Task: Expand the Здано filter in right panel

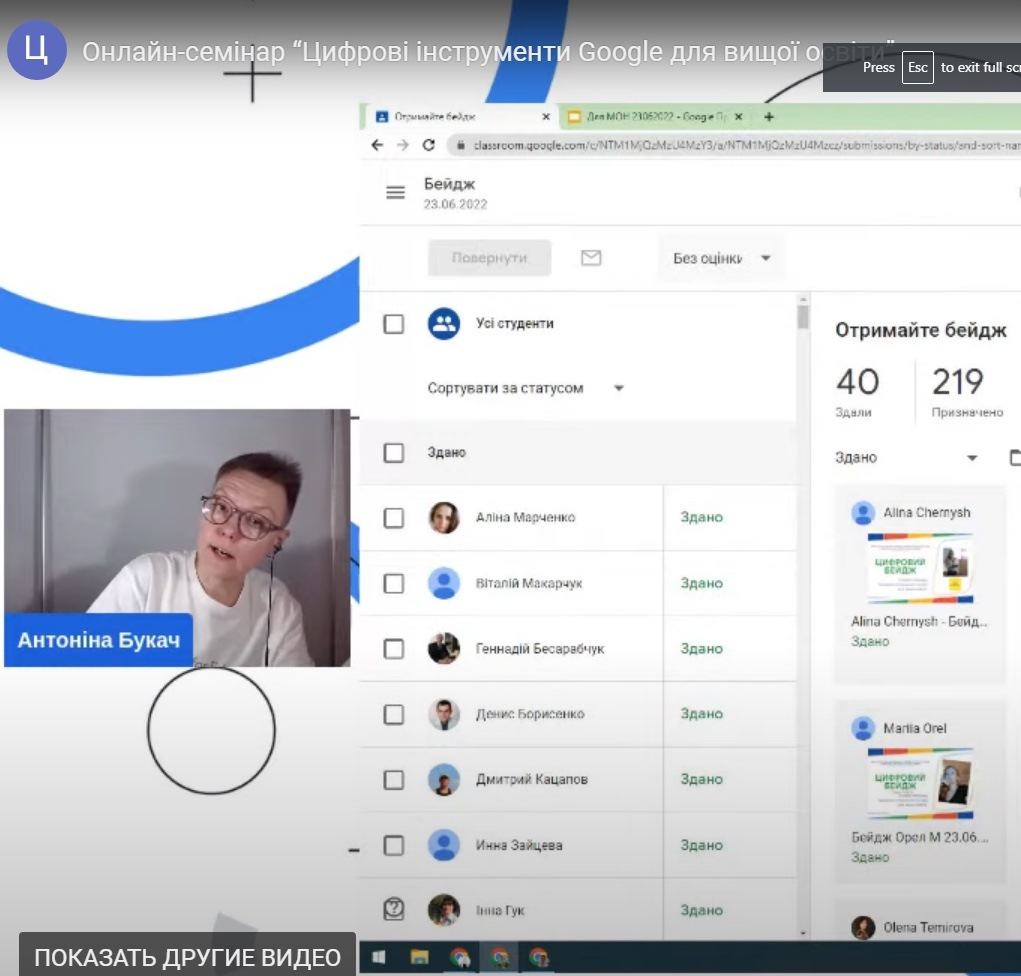Action: click(x=906, y=458)
